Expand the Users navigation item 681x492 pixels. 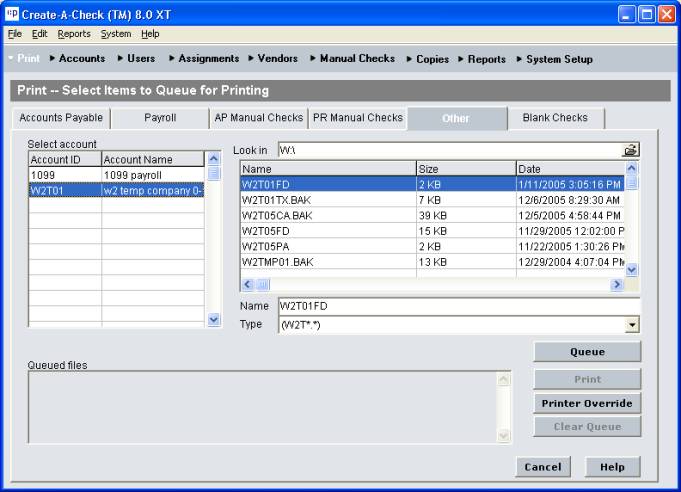click(136, 58)
